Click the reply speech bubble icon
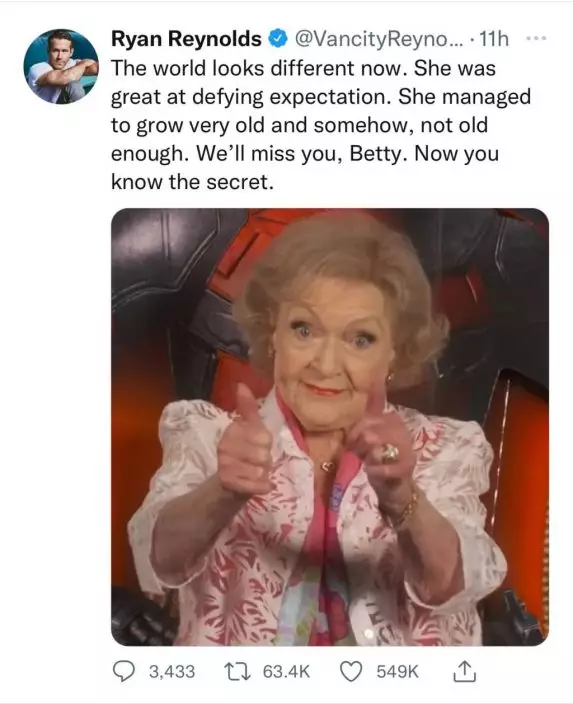573x704 pixels. coord(123,672)
